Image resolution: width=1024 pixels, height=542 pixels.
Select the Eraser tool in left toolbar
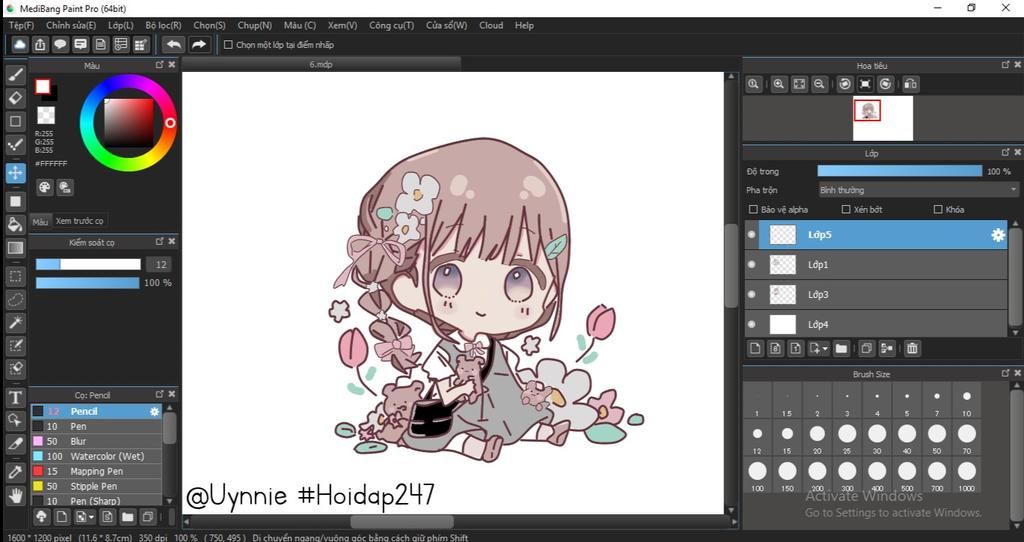pyautogui.click(x=15, y=98)
